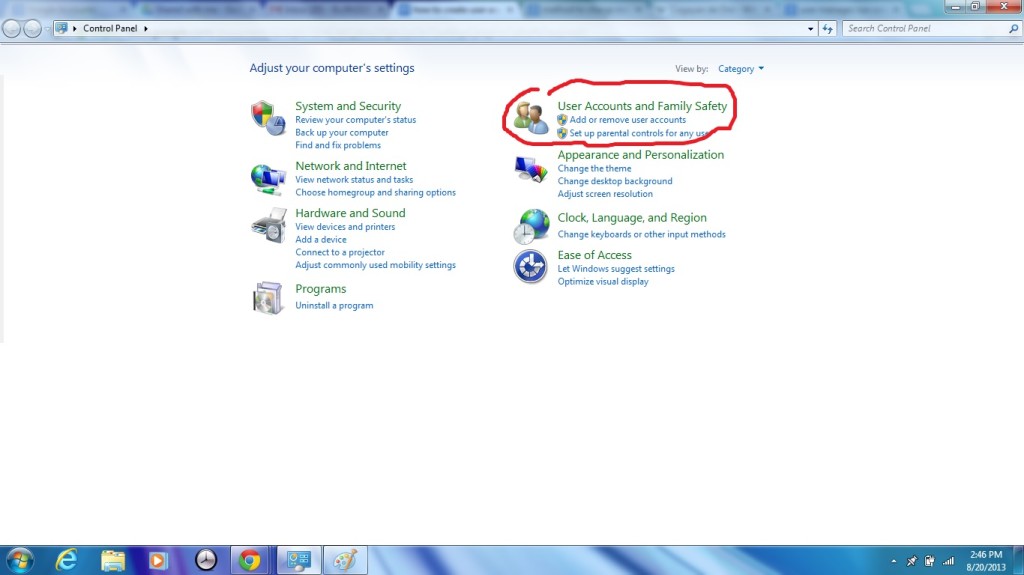
Task: Open the Windows Start orb
Action: (20, 561)
